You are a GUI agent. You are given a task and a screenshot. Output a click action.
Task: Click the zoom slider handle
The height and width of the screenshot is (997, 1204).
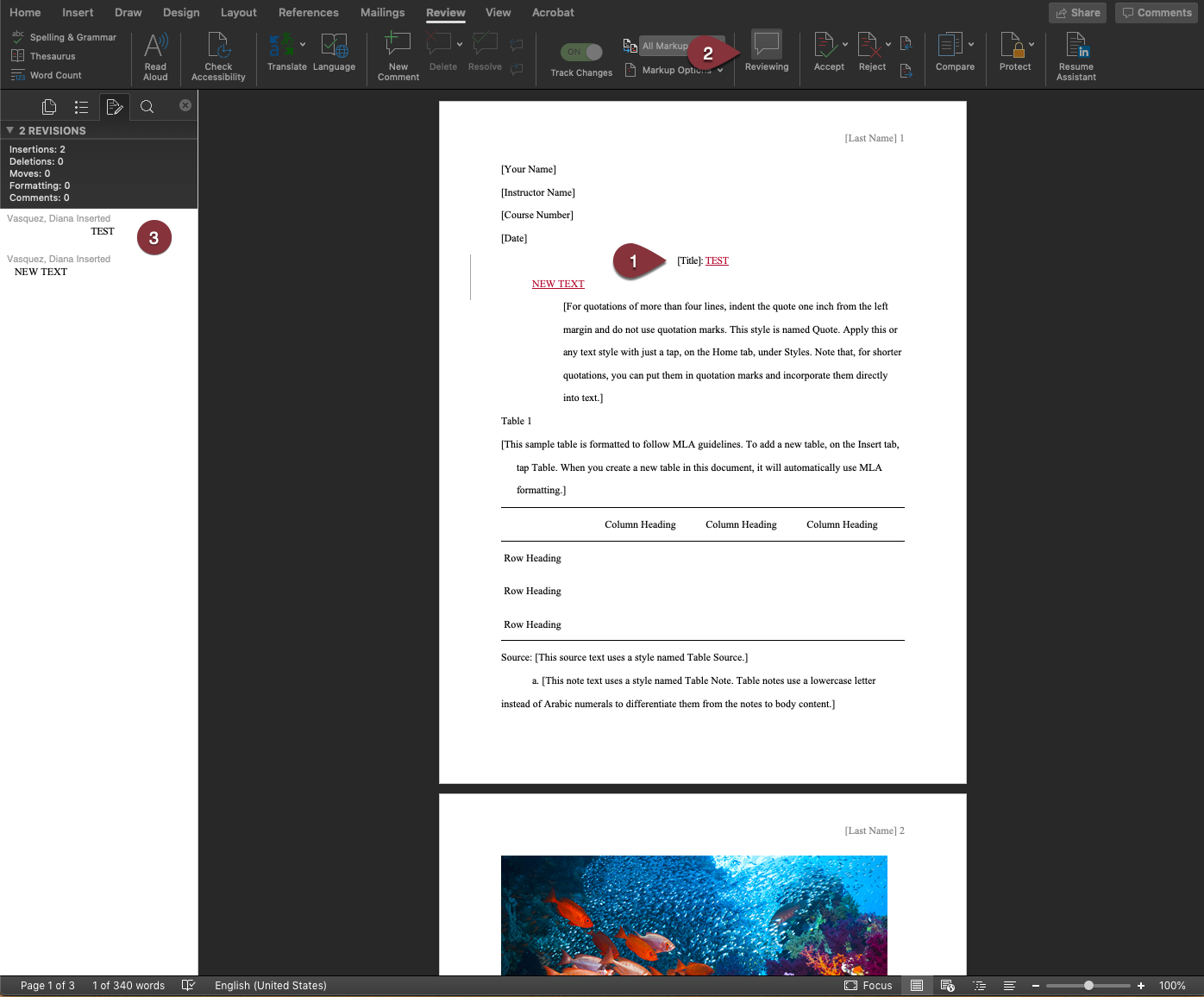(x=1088, y=986)
